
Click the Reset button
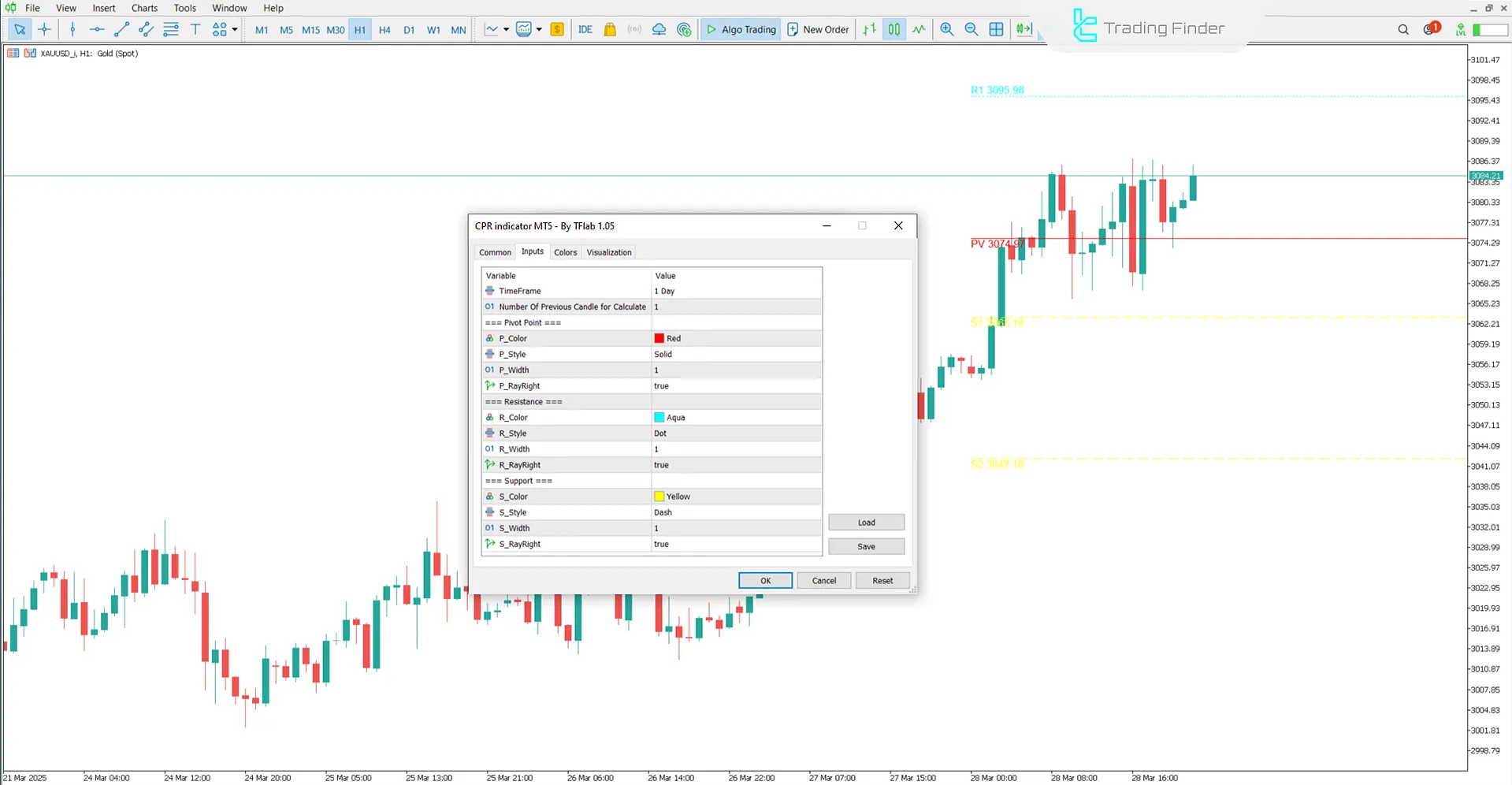(882, 581)
